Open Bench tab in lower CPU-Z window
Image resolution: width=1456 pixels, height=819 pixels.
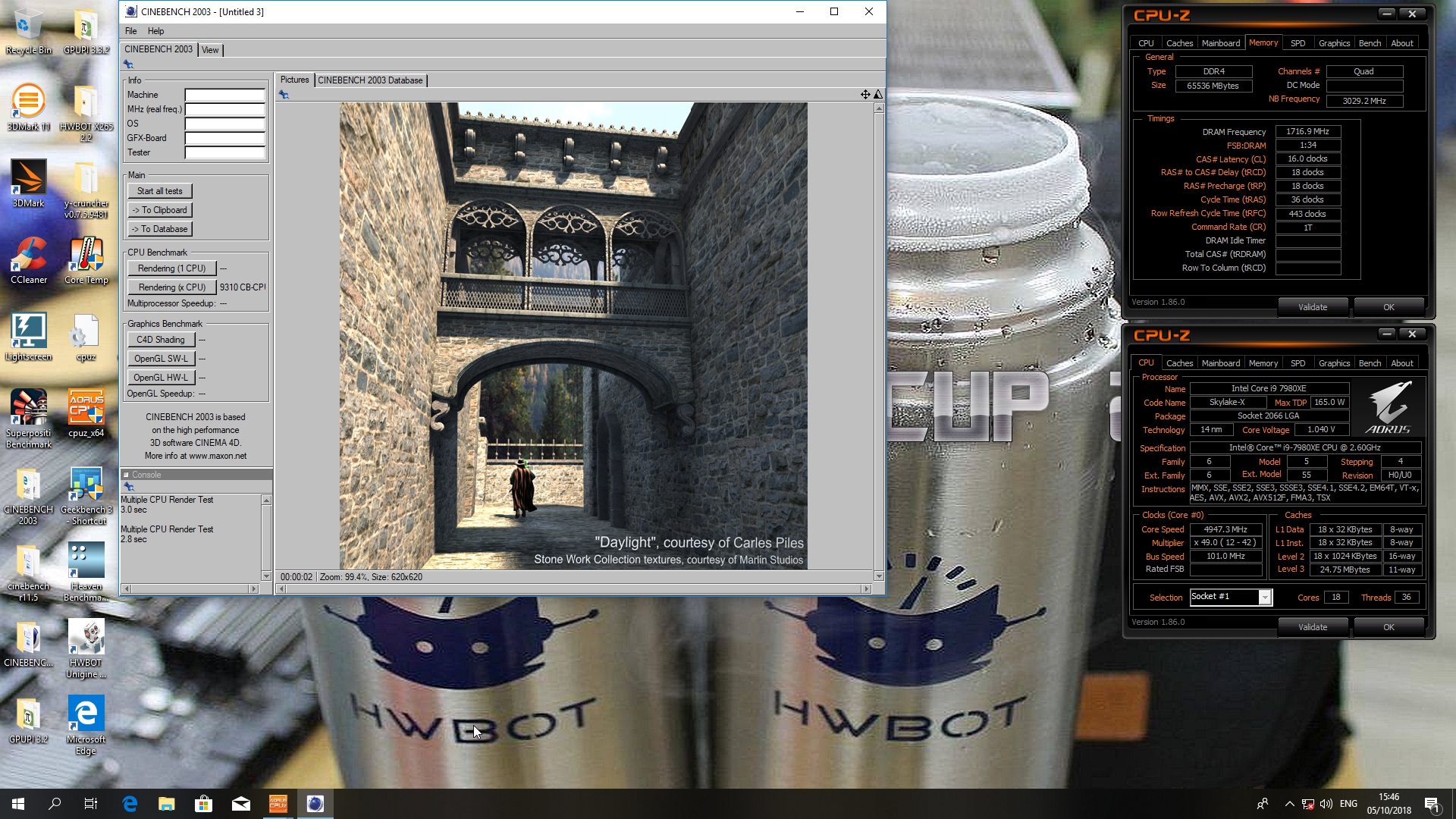pos(1370,363)
